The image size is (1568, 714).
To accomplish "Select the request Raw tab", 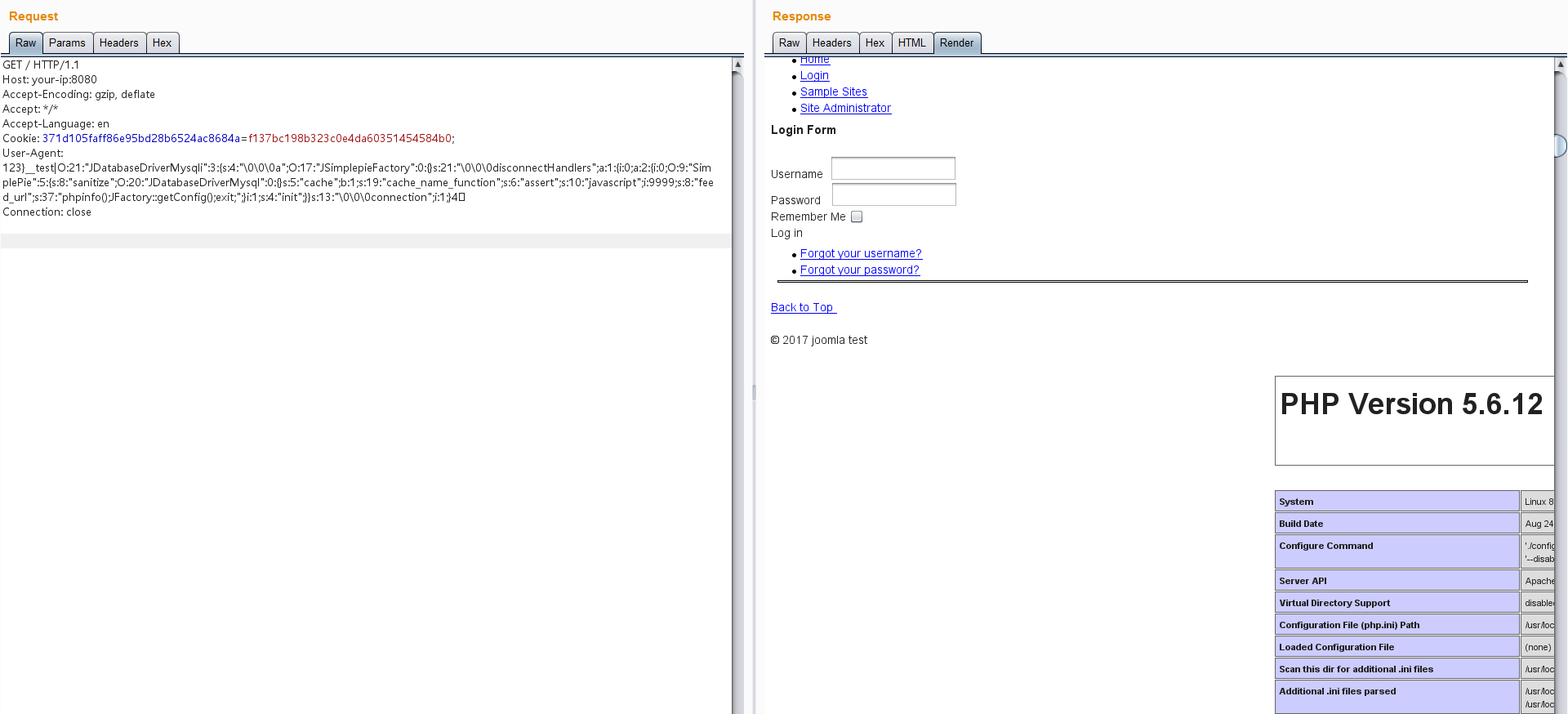I will [25, 43].
